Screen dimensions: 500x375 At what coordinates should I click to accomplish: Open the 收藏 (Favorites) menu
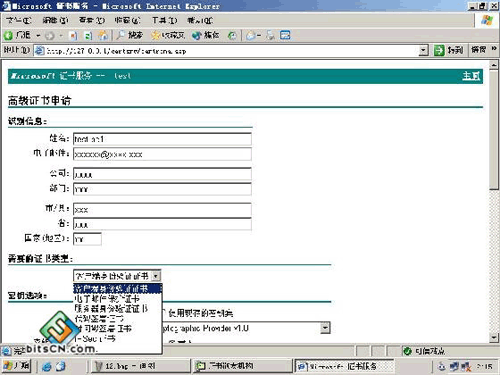click(x=127, y=20)
